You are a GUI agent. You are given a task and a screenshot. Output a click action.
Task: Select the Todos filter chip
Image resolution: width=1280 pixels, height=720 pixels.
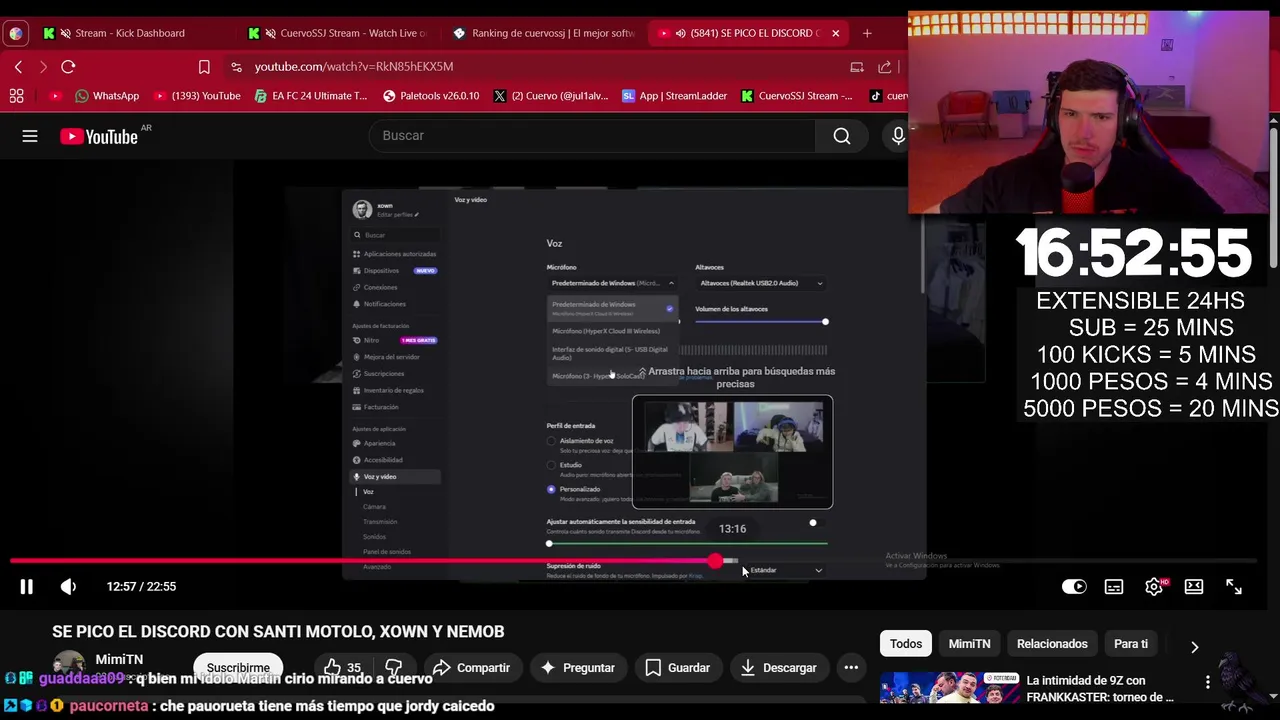pos(906,644)
